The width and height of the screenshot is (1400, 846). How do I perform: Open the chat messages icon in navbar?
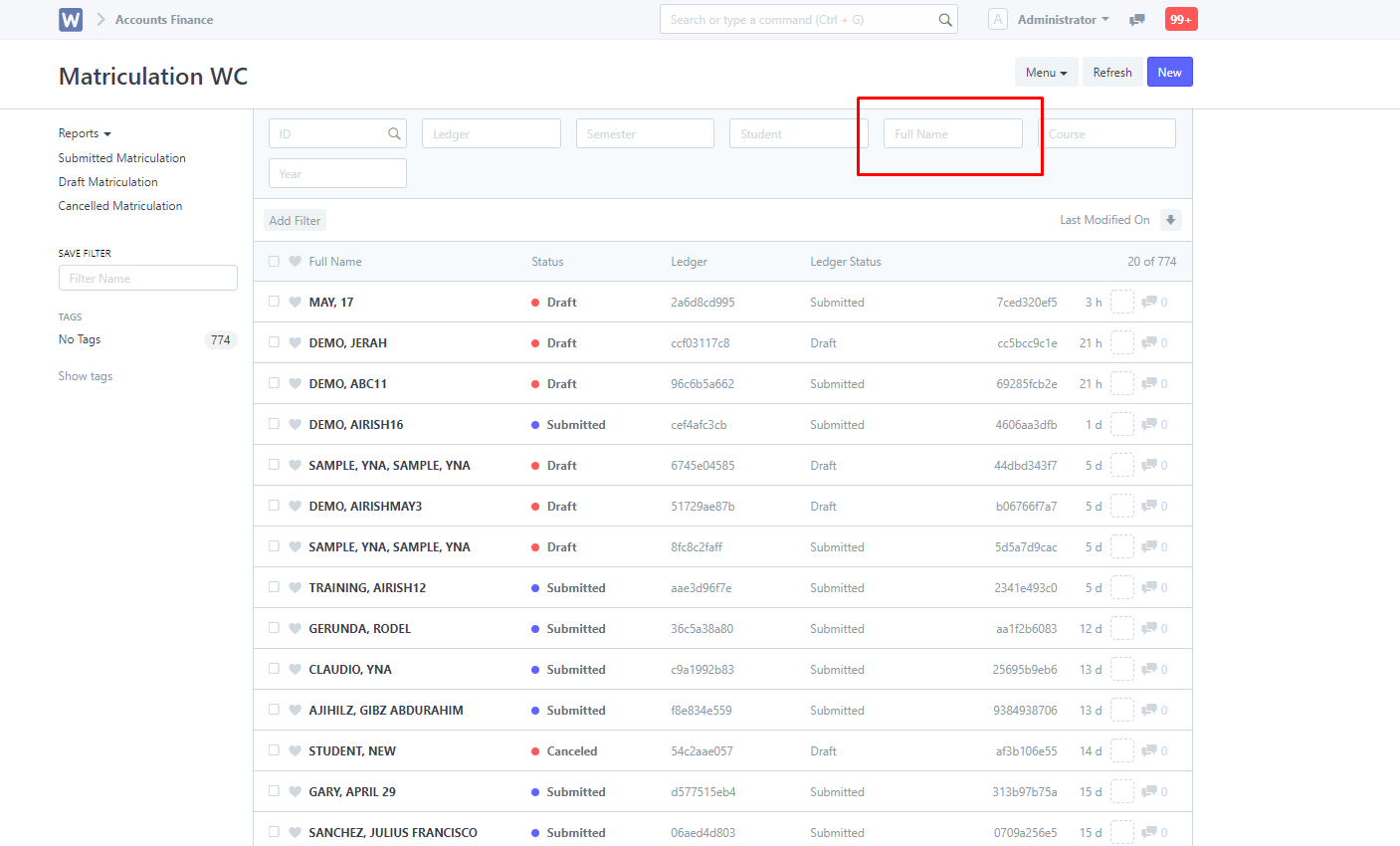(x=1137, y=20)
